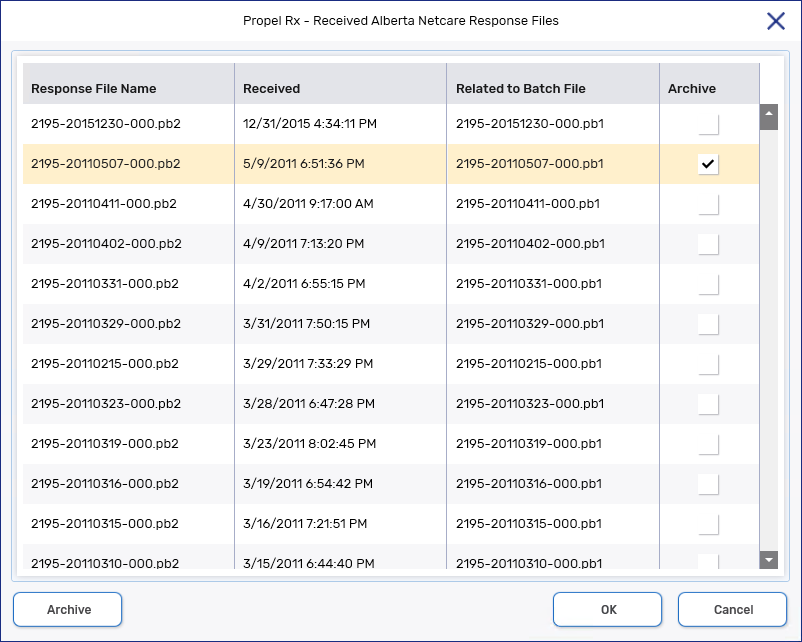This screenshot has width=802, height=642.
Task: Select response file 2195-20110331-000.pb2
Action: tap(105, 283)
